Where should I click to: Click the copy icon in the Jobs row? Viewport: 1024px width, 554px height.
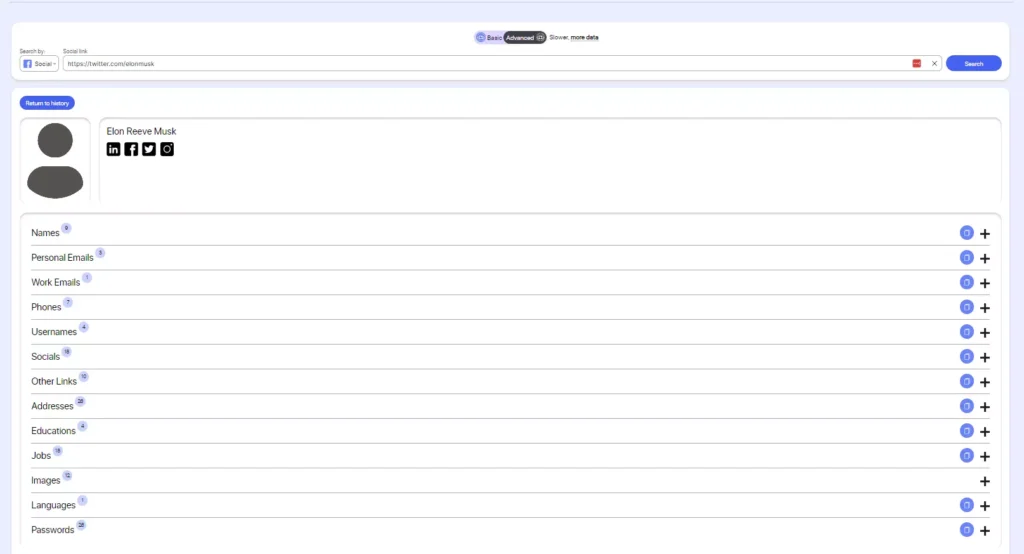[966, 455]
